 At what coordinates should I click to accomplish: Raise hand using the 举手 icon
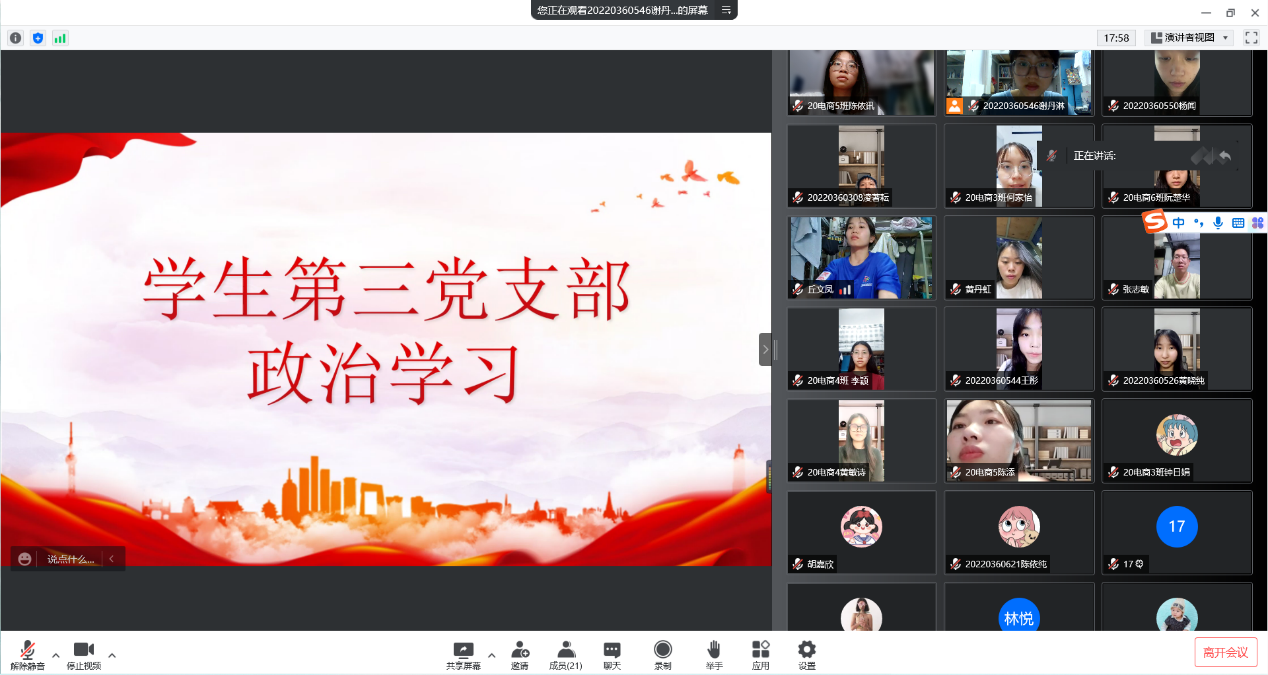[713, 654]
